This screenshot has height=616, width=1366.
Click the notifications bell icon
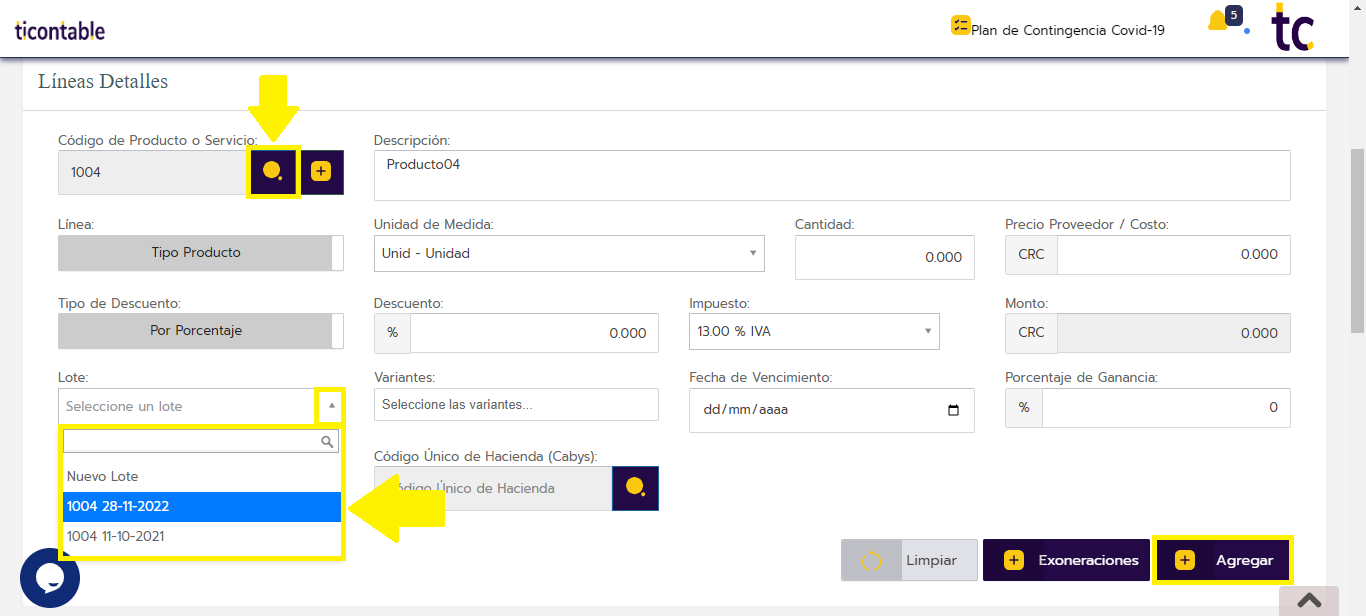[1217, 22]
